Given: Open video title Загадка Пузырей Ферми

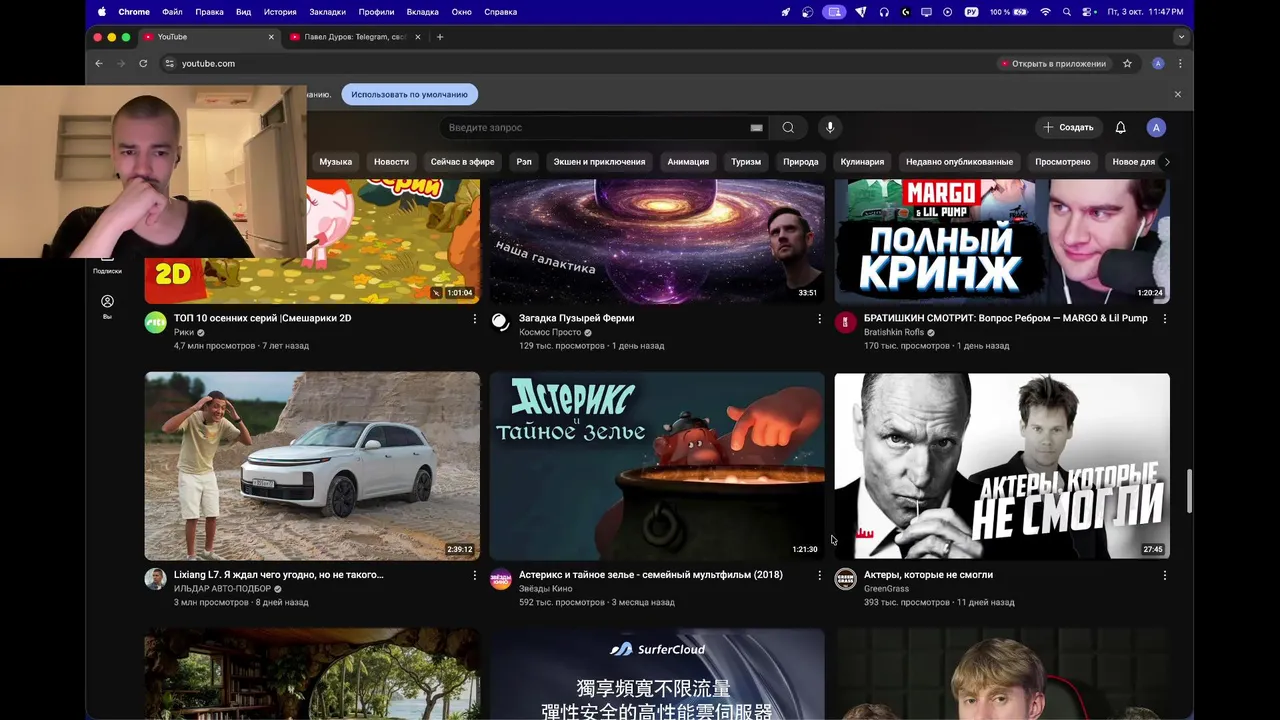Looking at the screenshot, I should click(576, 318).
